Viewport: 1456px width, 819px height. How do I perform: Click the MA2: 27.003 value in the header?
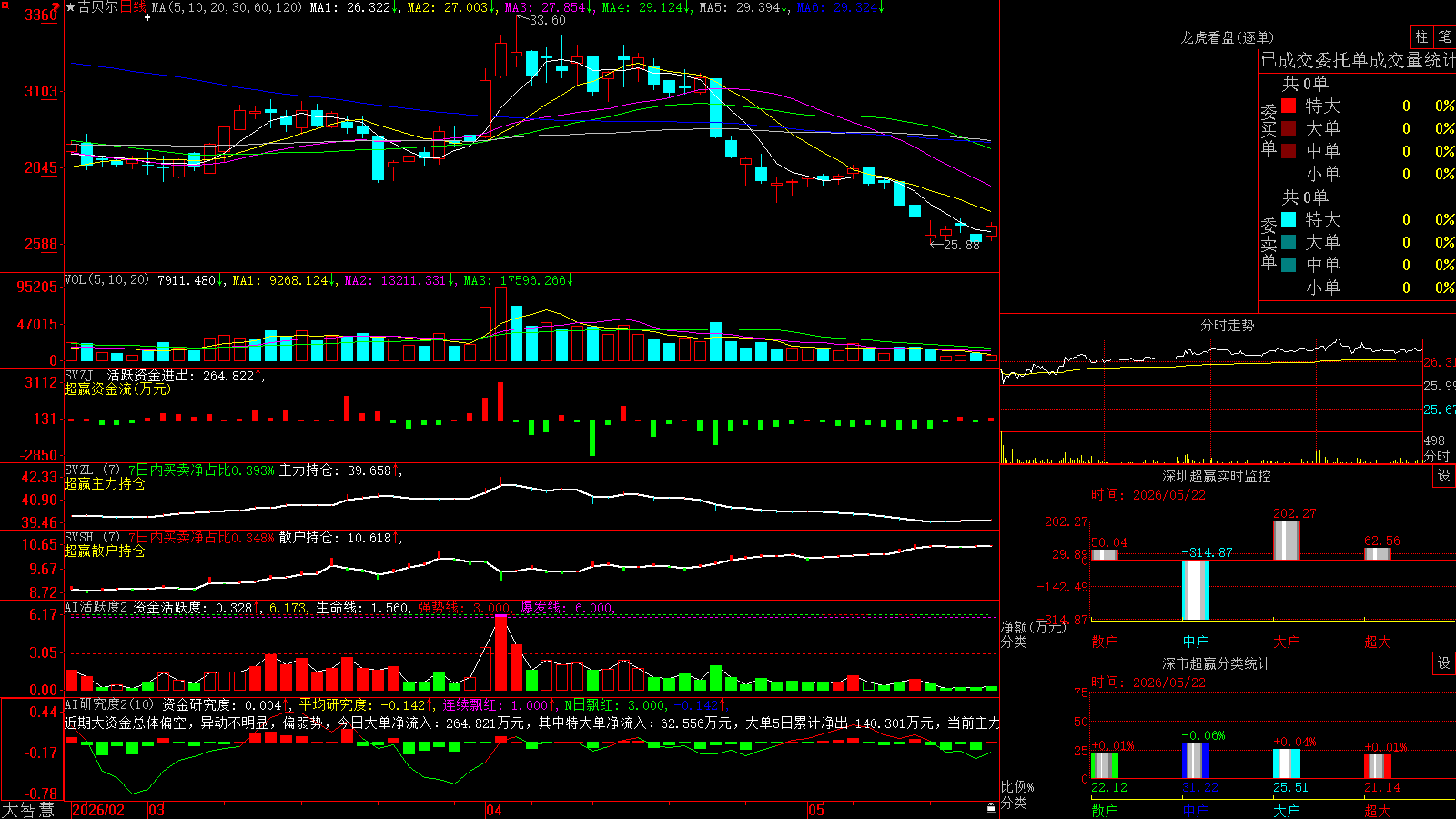point(448,7)
